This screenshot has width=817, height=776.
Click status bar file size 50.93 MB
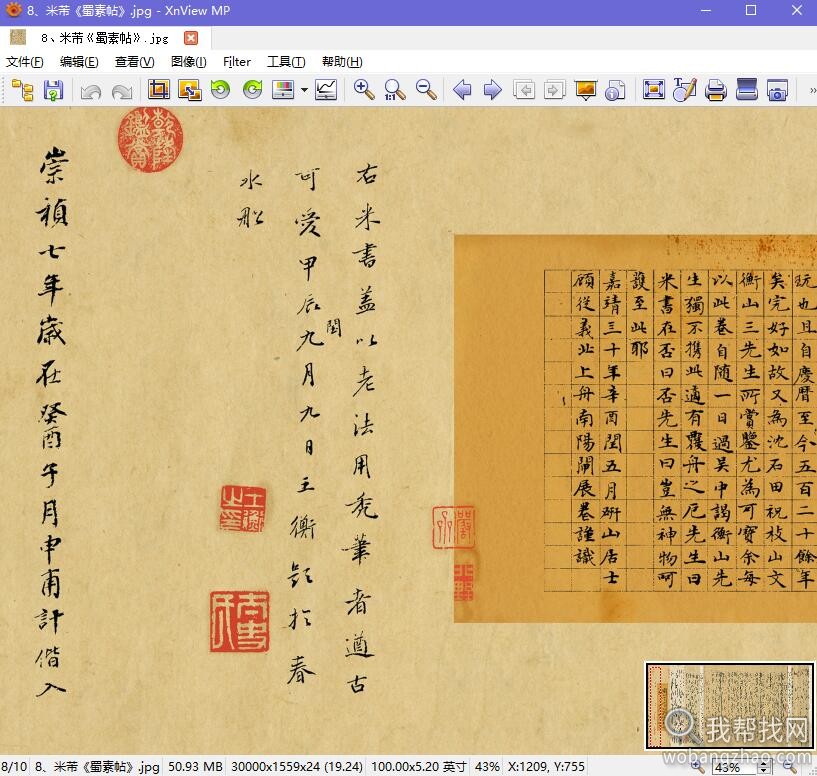195,767
